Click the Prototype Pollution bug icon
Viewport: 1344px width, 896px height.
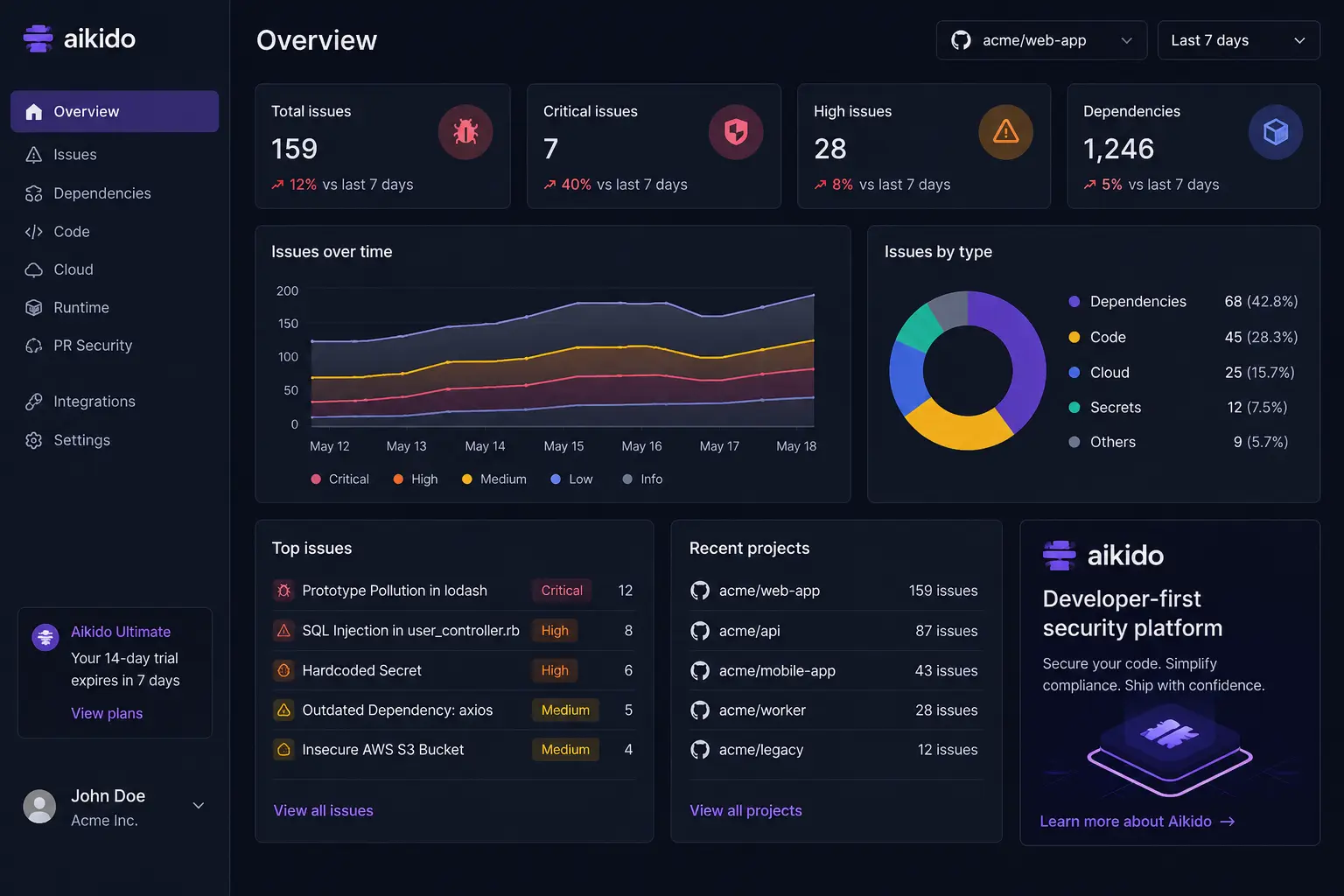coord(283,591)
